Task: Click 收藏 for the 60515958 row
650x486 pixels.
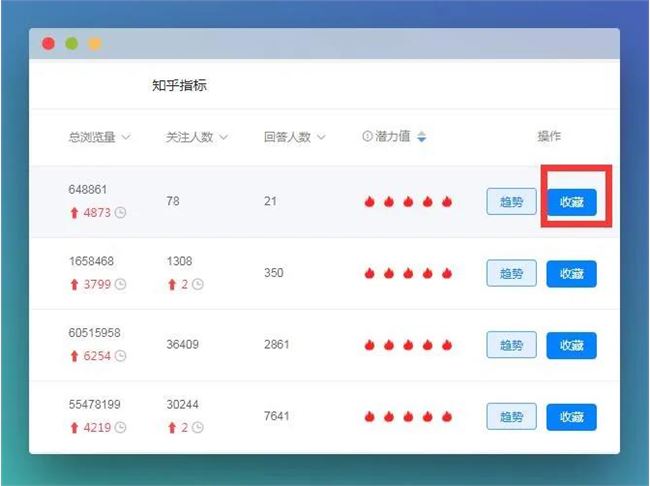Action: pyautogui.click(x=572, y=345)
